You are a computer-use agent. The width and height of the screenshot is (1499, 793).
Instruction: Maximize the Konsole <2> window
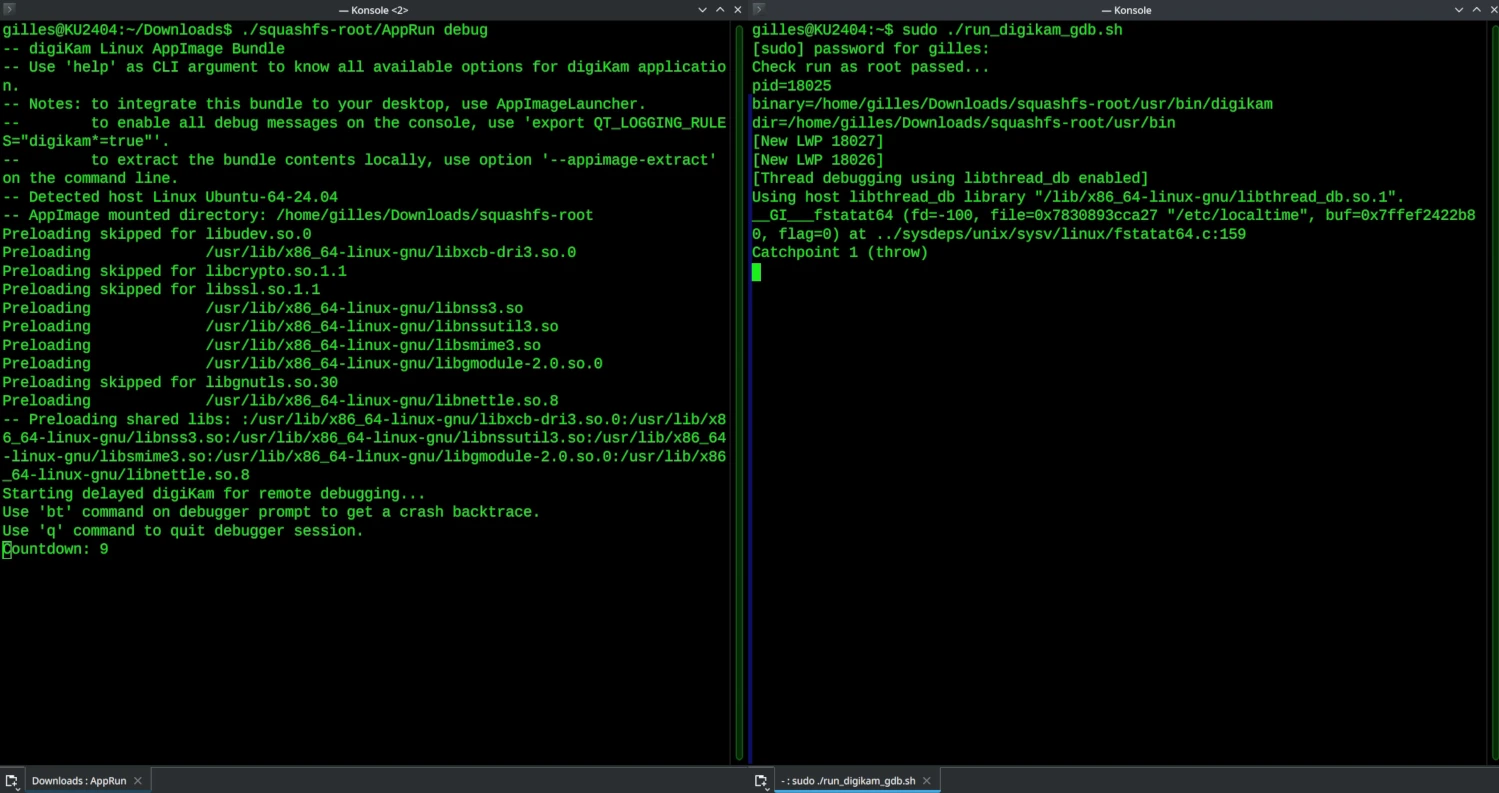pyautogui.click(x=720, y=9)
